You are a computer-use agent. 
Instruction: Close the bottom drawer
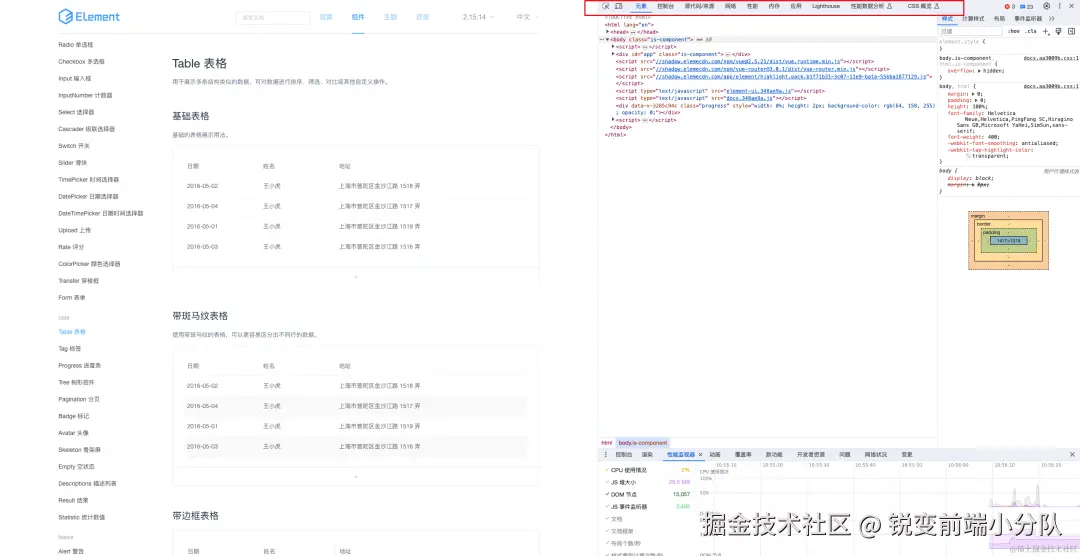[x=1072, y=455]
